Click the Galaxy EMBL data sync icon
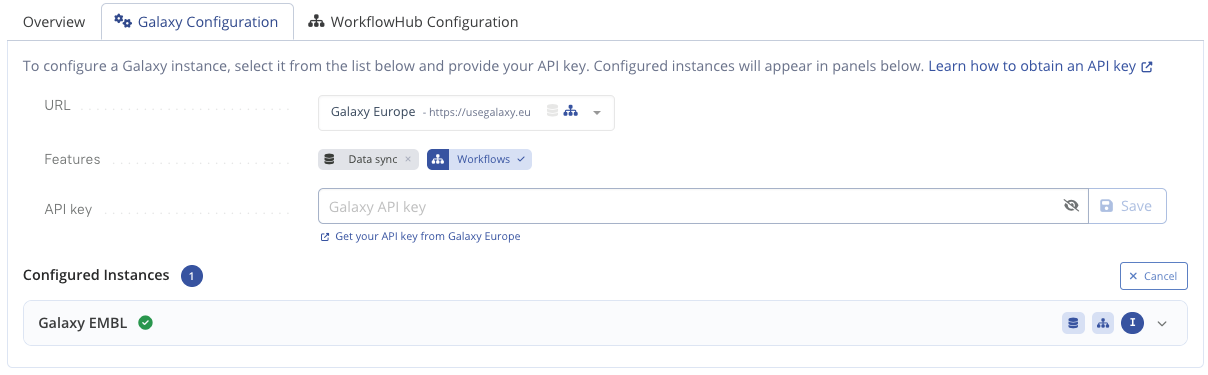This screenshot has width=1208, height=375. tap(1073, 323)
